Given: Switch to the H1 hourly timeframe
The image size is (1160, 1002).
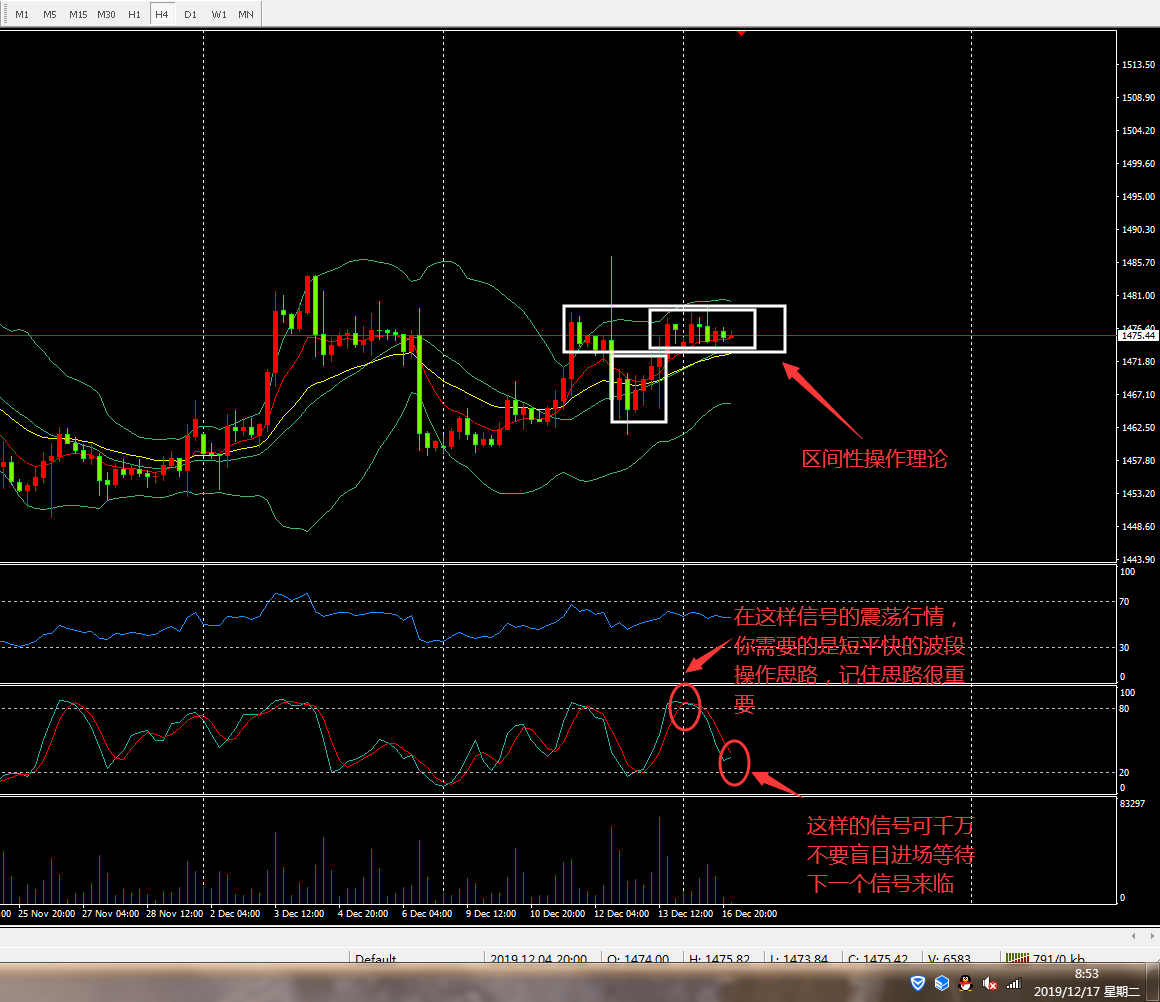Looking at the screenshot, I should point(134,15).
